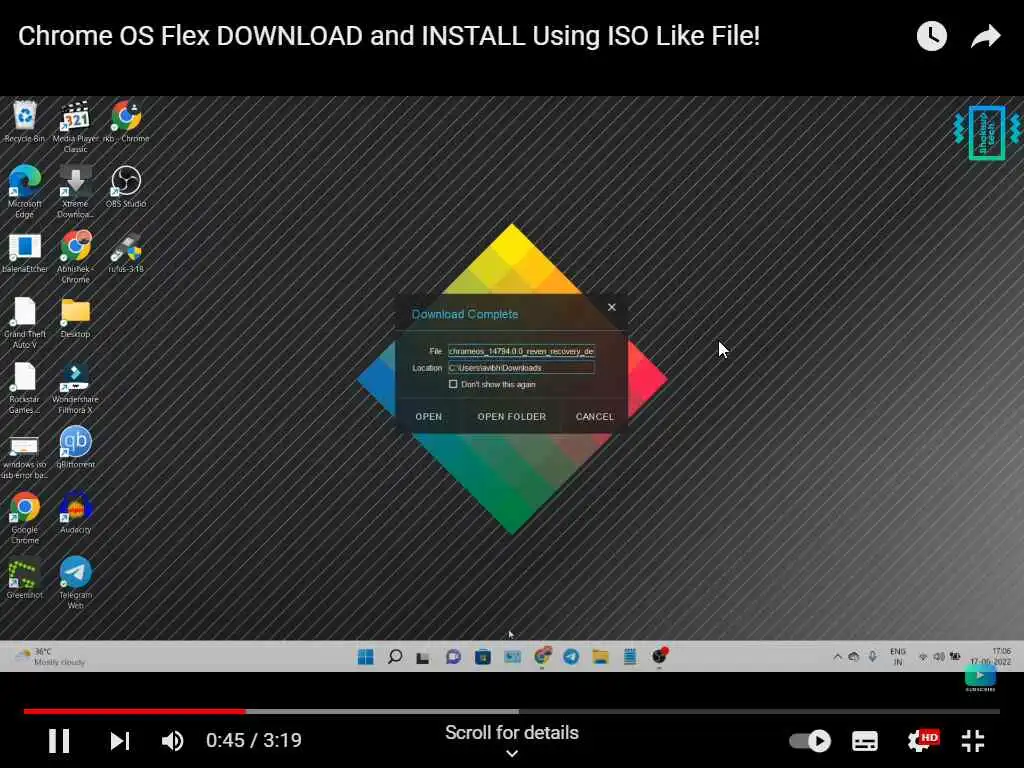
Task: Add video to Watch Later
Action: 932,36
